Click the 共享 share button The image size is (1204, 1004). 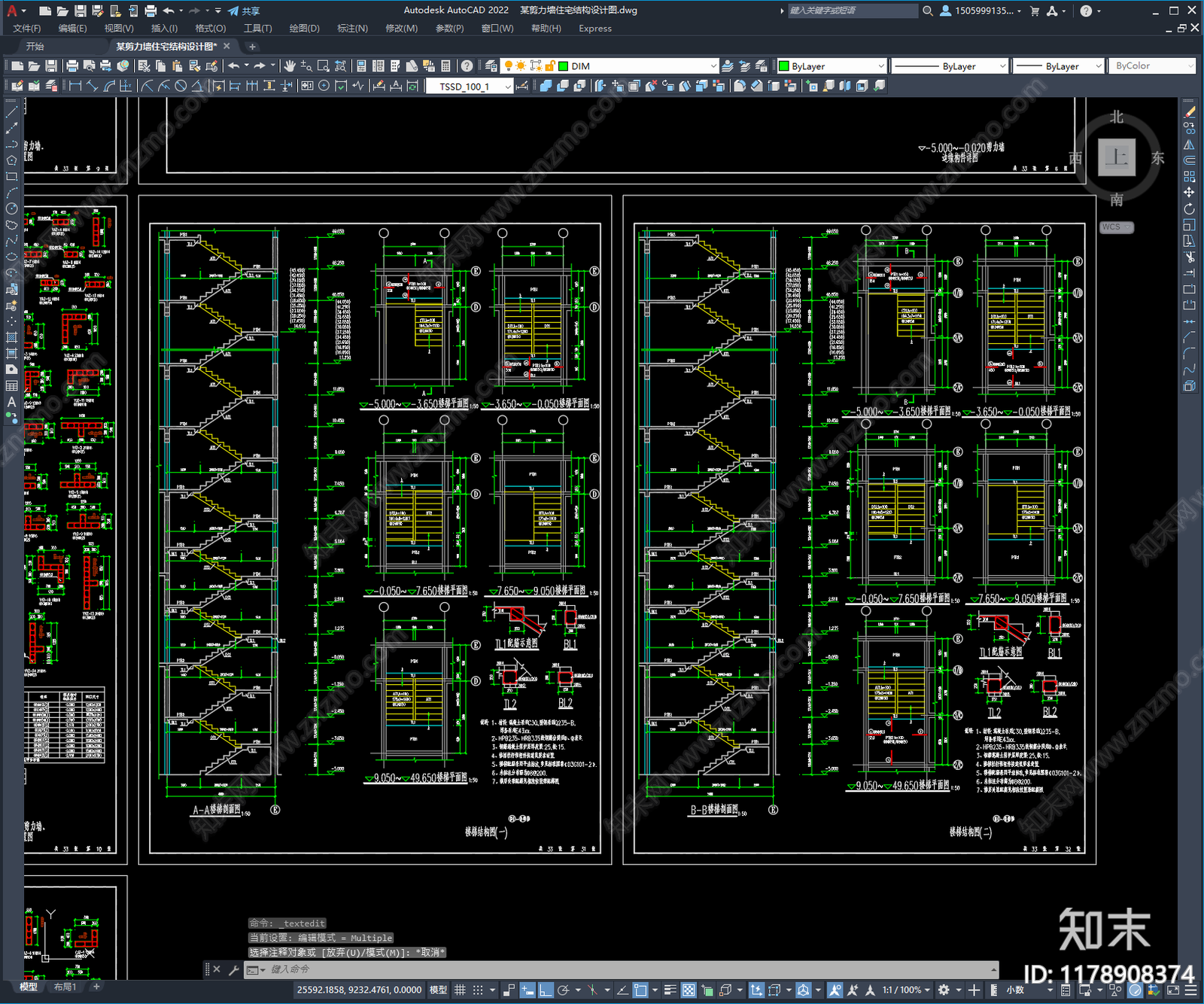pos(244,11)
